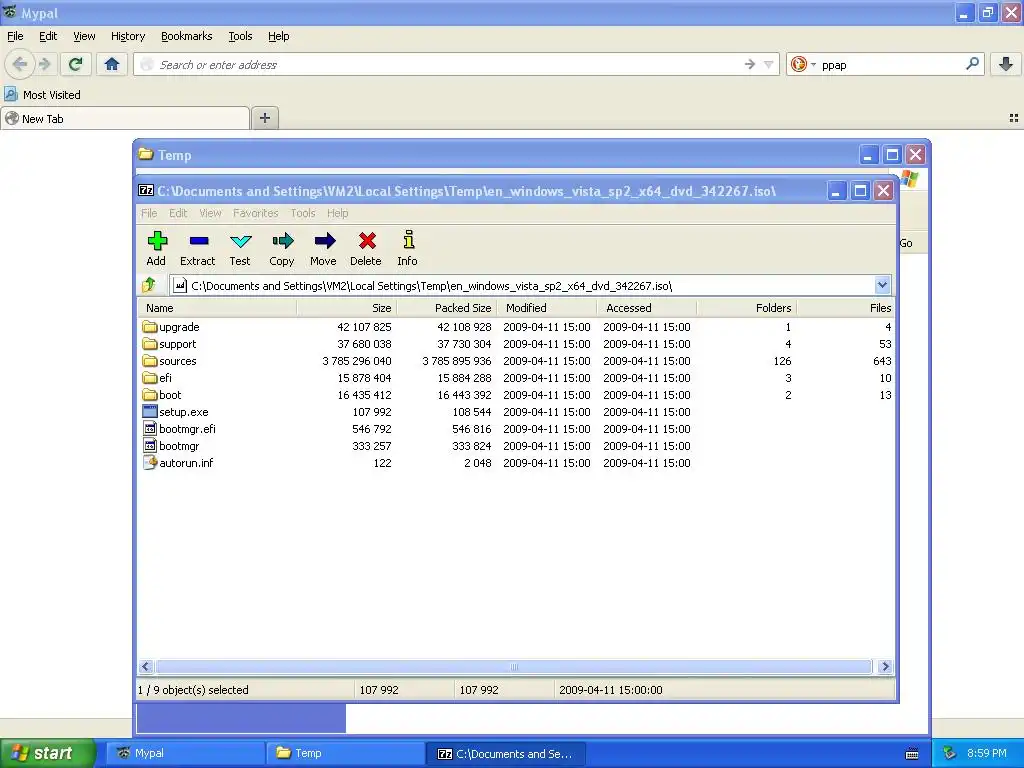
Task: Open the File menu in 7-Zip
Action: coord(149,213)
